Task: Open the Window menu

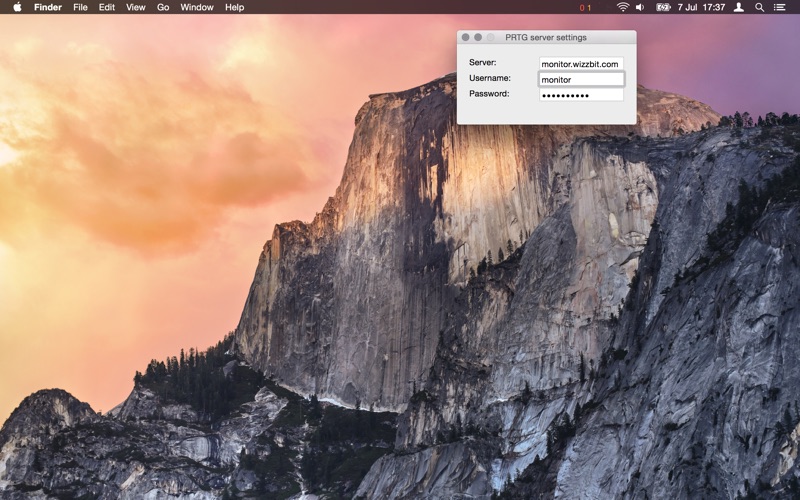Action: click(x=197, y=7)
